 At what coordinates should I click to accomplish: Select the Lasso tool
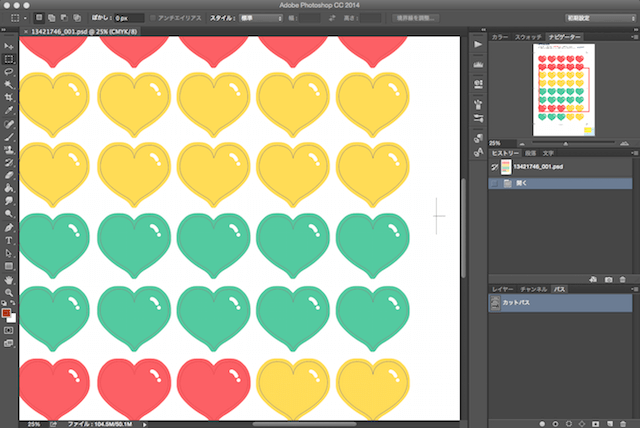9,72
